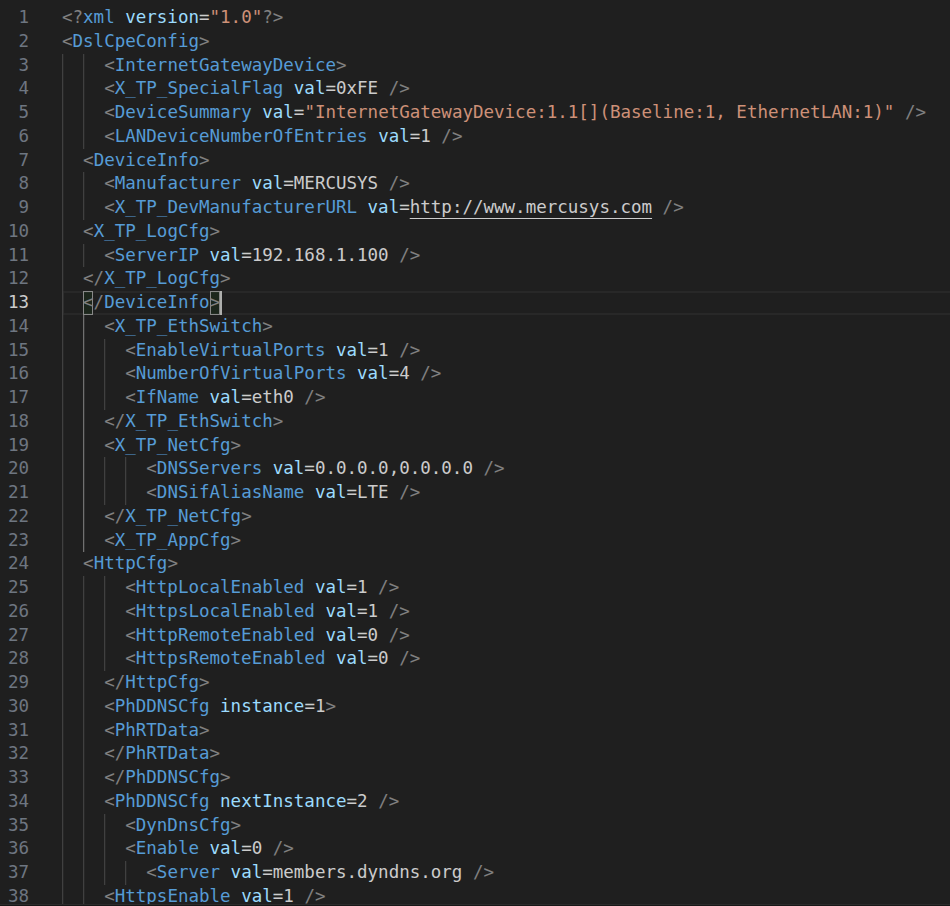Viewport: 950px width, 906px height.
Task: Click the closing /DeviceInfo tag
Action: coord(151,302)
